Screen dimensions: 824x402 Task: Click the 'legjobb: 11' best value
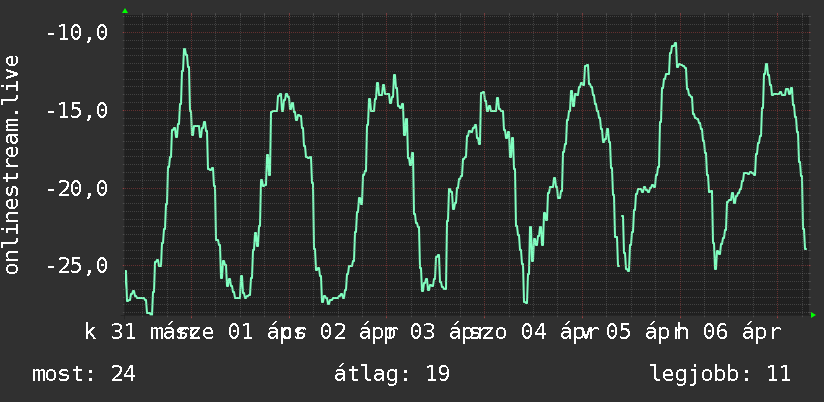(x=720, y=374)
